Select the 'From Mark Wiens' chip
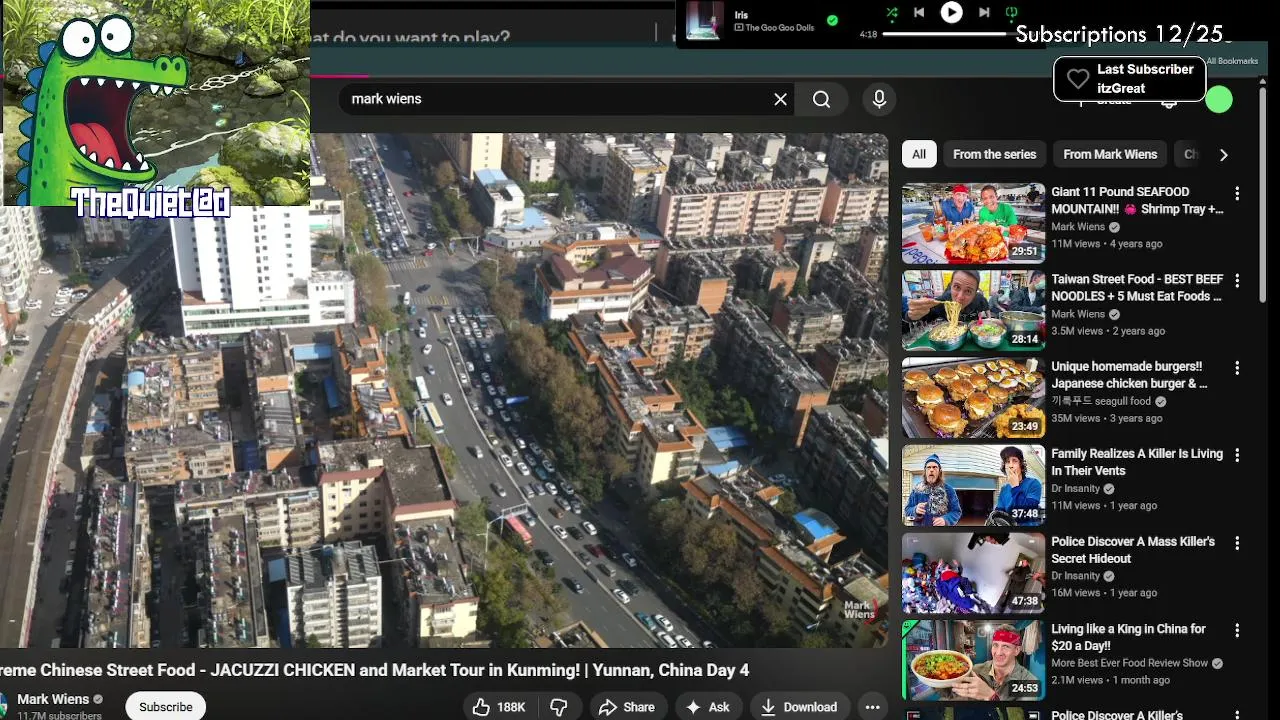This screenshot has height=720, width=1280. (1110, 154)
